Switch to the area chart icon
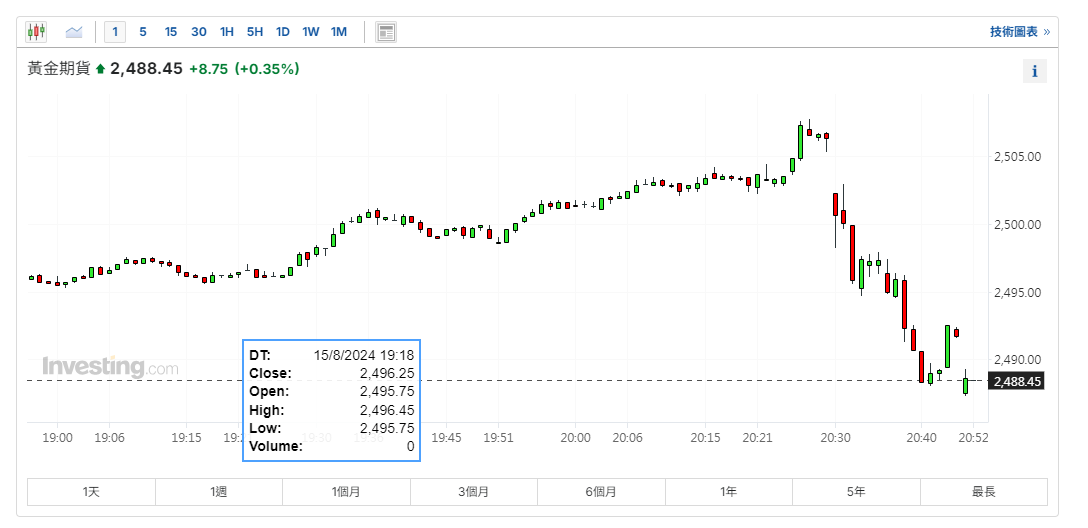1088x528 pixels. (74, 32)
